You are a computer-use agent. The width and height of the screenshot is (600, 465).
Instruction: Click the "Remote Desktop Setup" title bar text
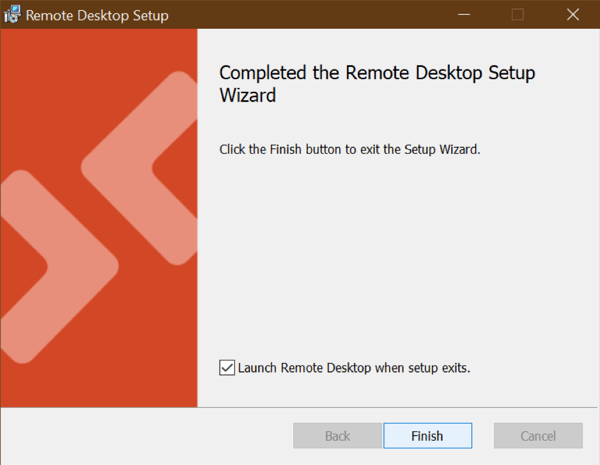[x=97, y=16]
